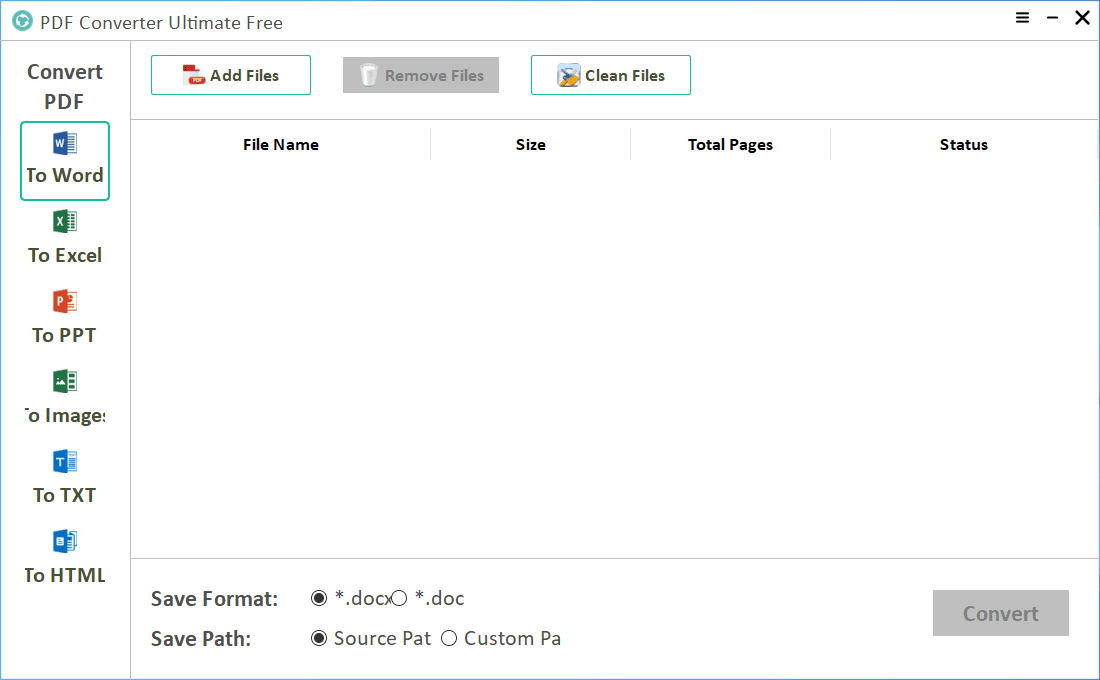Click the Convert button
This screenshot has height=680, width=1100.
1000,613
